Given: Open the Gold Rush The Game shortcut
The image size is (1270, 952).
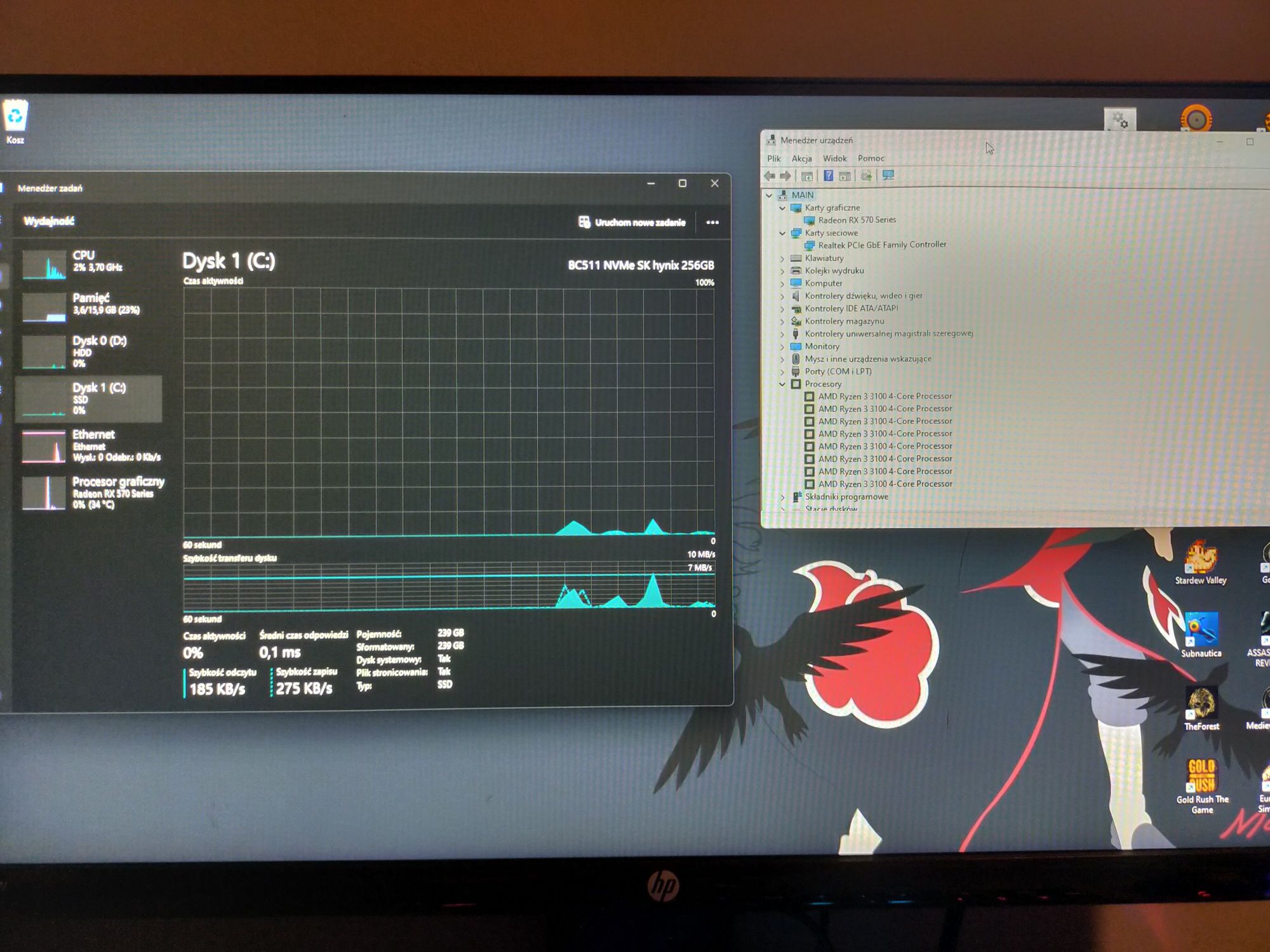Looking at the screenshot, I should [x=1202, y=787].
